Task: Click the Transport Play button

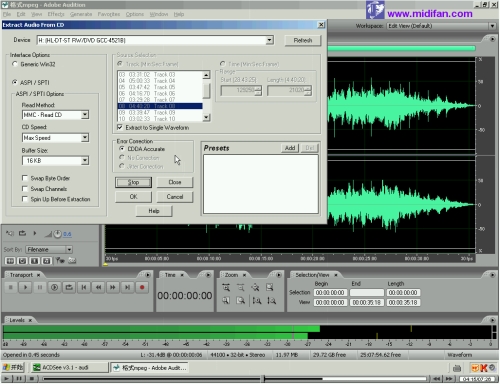Action: coord(25,287)
